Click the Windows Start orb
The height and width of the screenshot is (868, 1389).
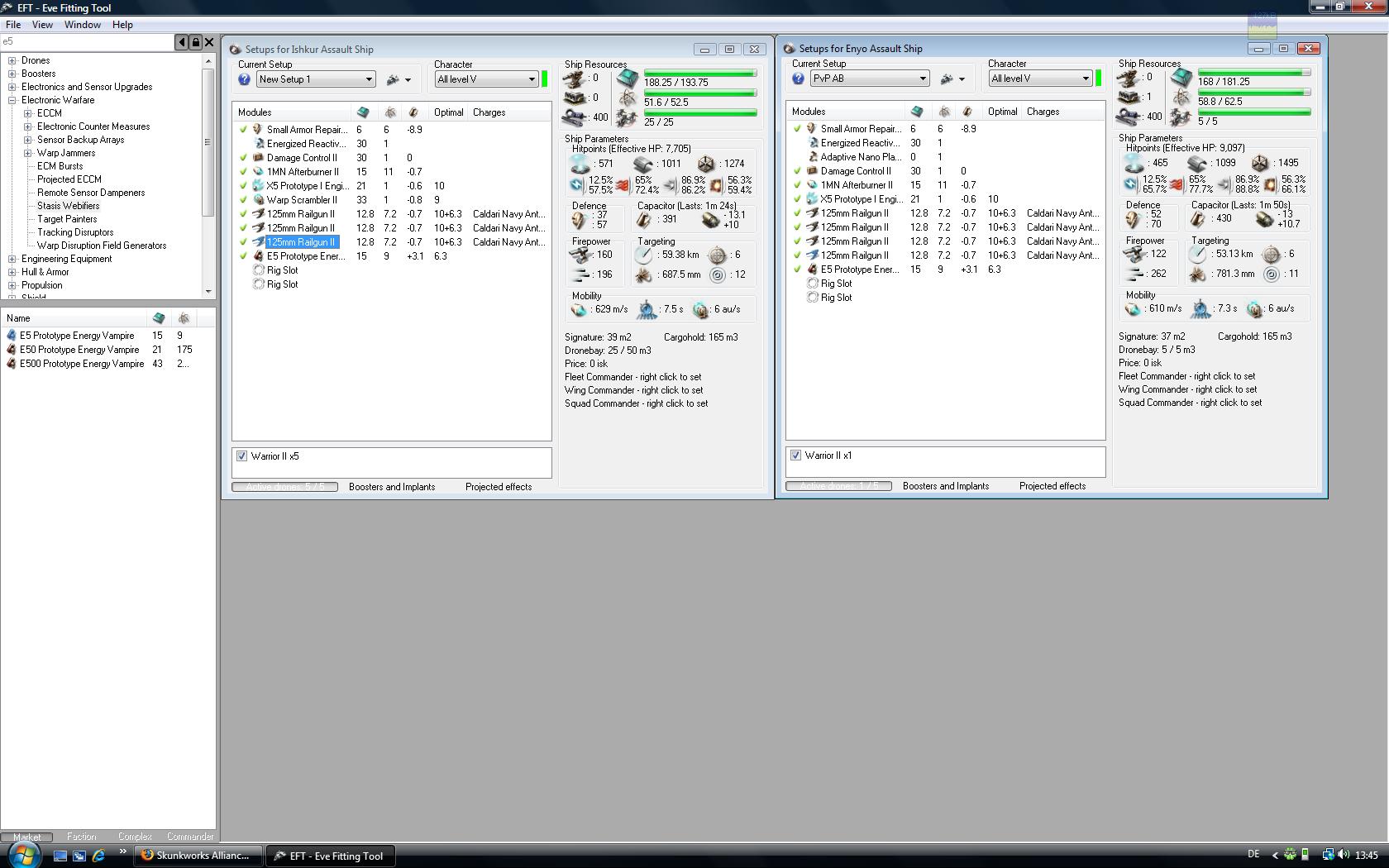(x=22, y=854)
